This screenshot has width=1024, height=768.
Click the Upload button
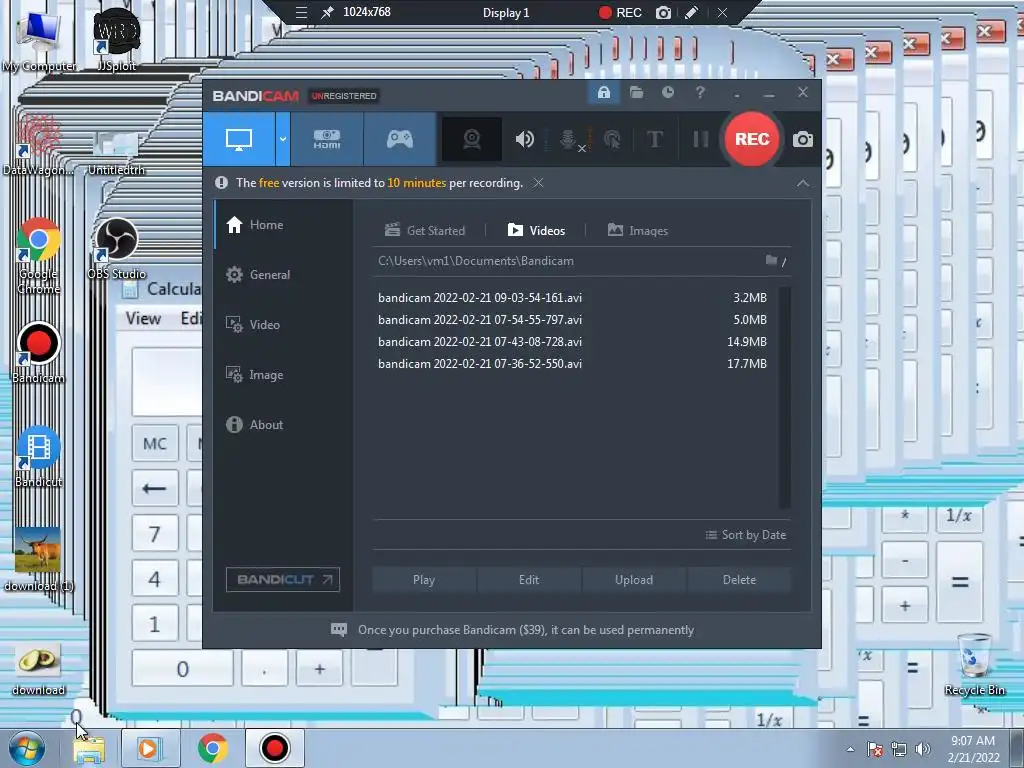[x=634, y=580]
